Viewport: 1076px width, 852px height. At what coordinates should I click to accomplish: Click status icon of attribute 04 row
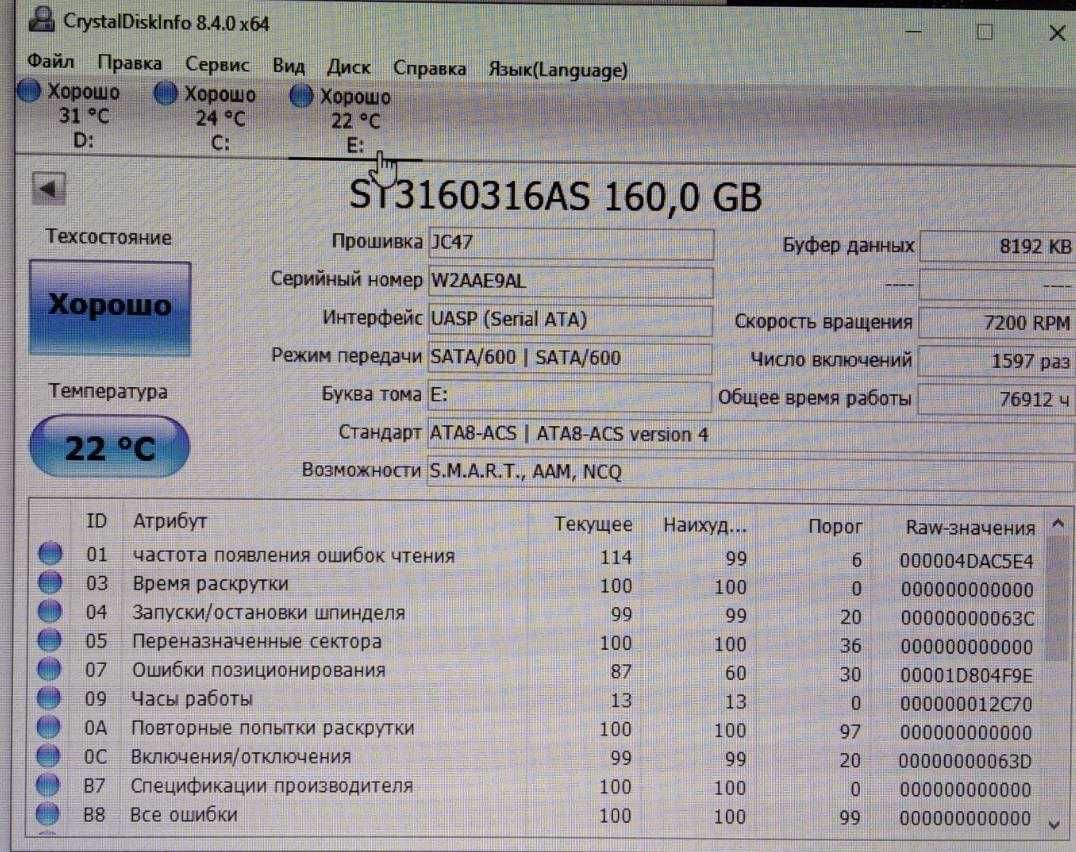point(49,611)
